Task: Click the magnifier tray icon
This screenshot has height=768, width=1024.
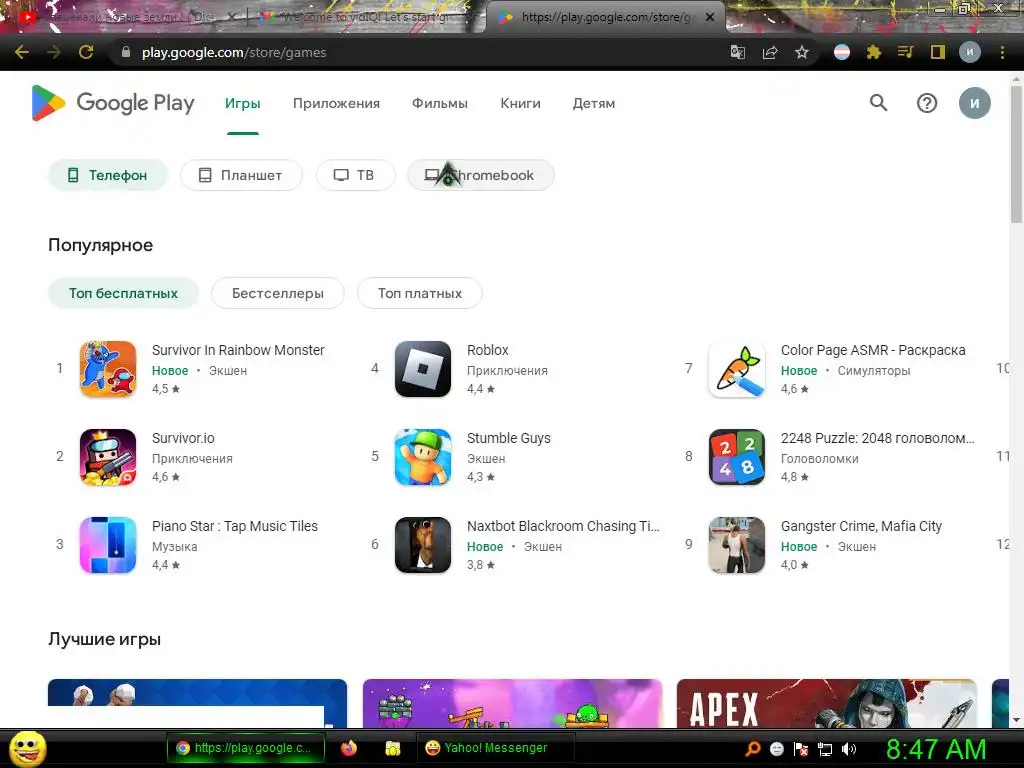Action: (752, 749)
